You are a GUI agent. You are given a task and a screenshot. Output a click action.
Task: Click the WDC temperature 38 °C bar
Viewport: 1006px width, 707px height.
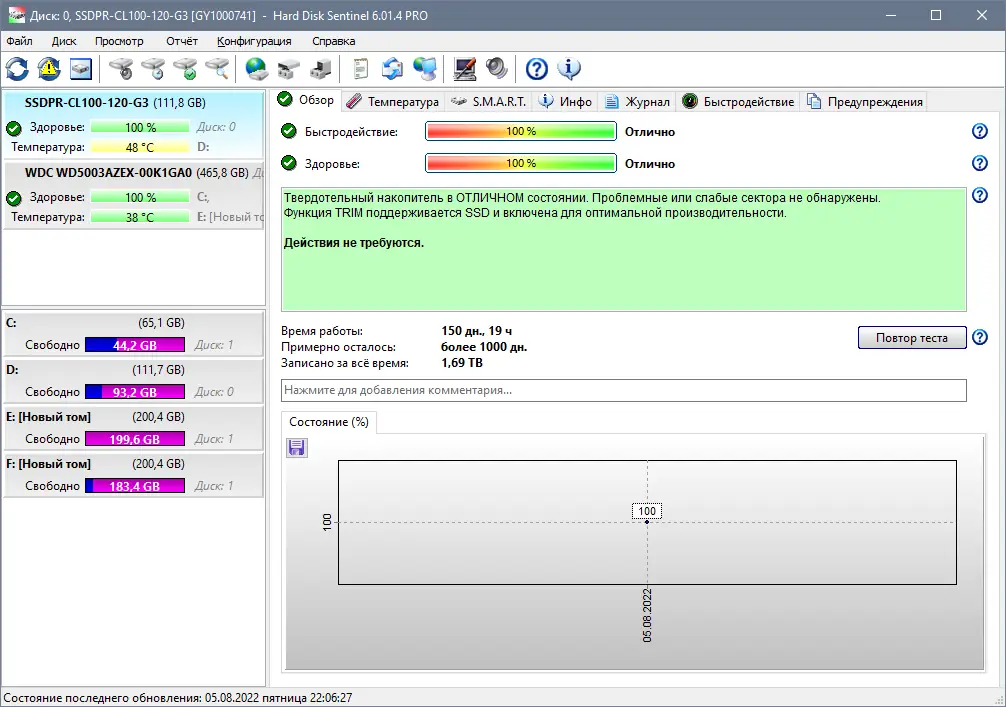coord(140,217)
